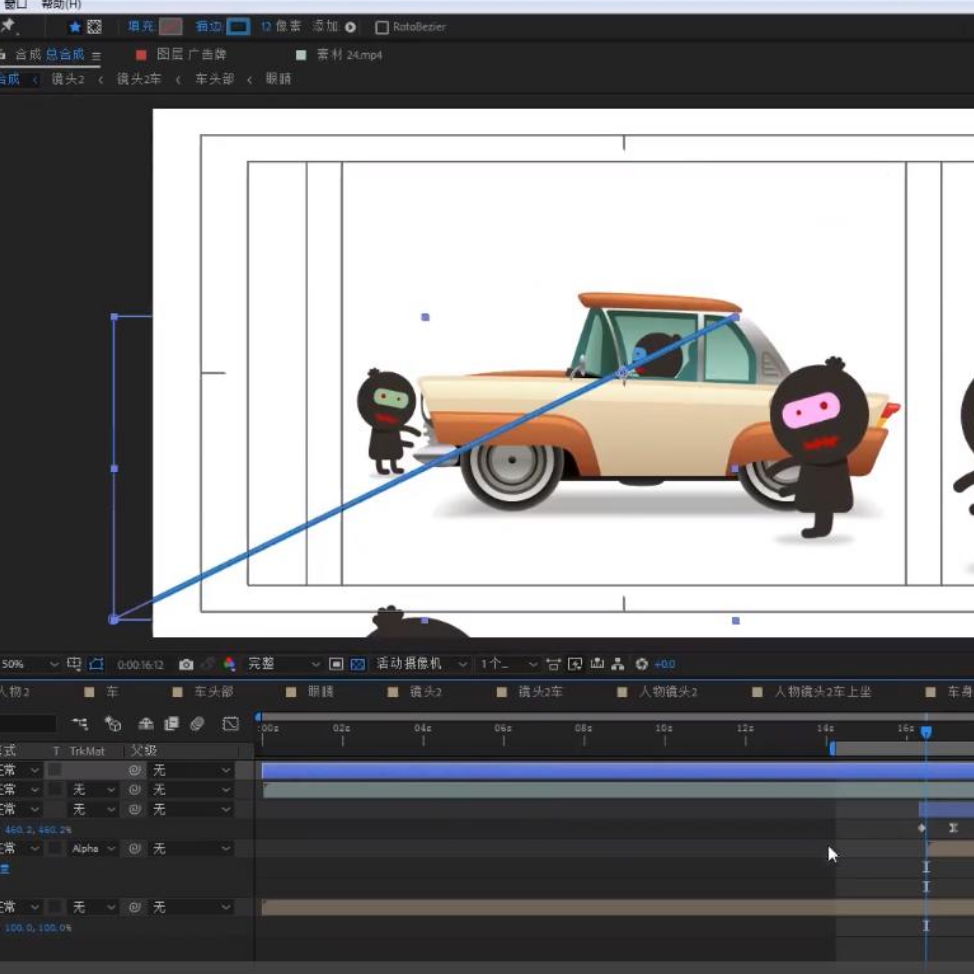Viewport: 974px width, 974px height.
Task: Click the reset exposure icon
Action: 641,664
